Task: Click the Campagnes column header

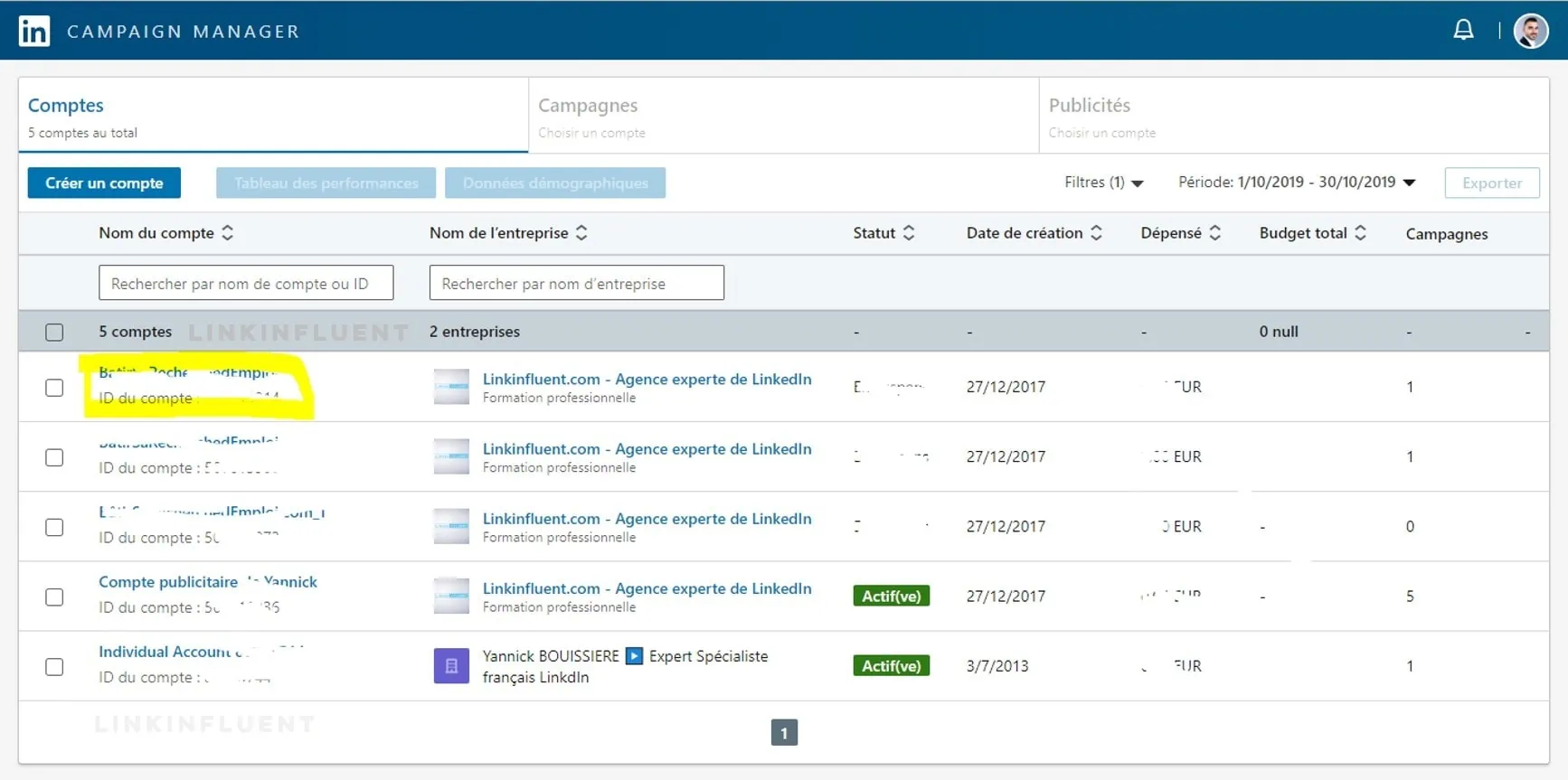Action: [1446, 234]
